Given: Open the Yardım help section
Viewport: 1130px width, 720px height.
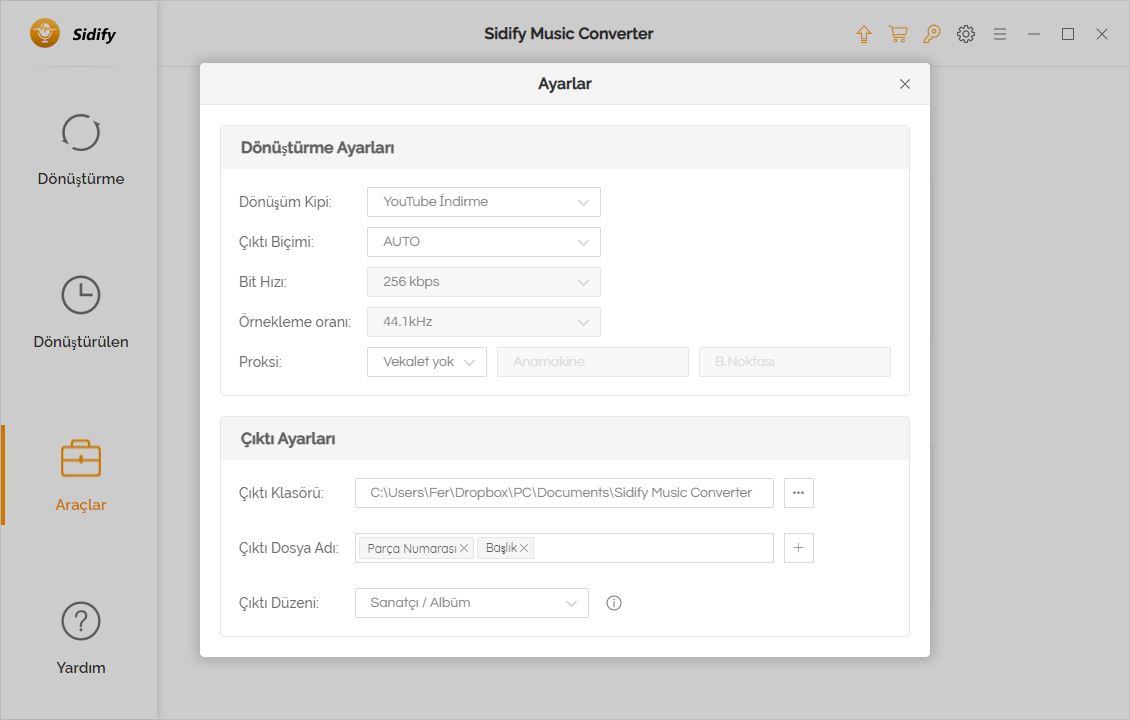Looking at the screenshot, I should 81,639.
